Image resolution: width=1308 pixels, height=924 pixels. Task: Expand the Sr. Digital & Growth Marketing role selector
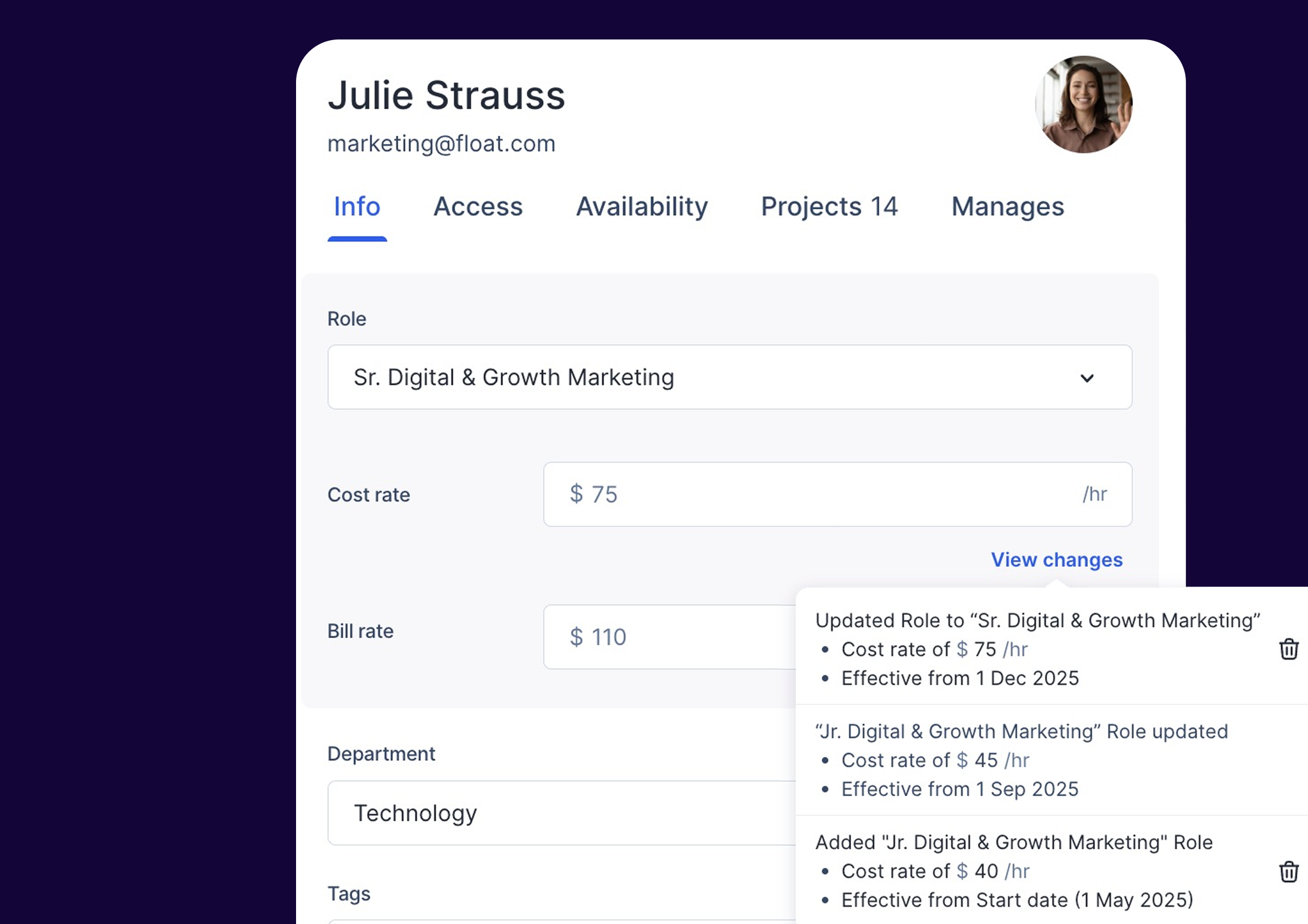(x=728, y=377)
